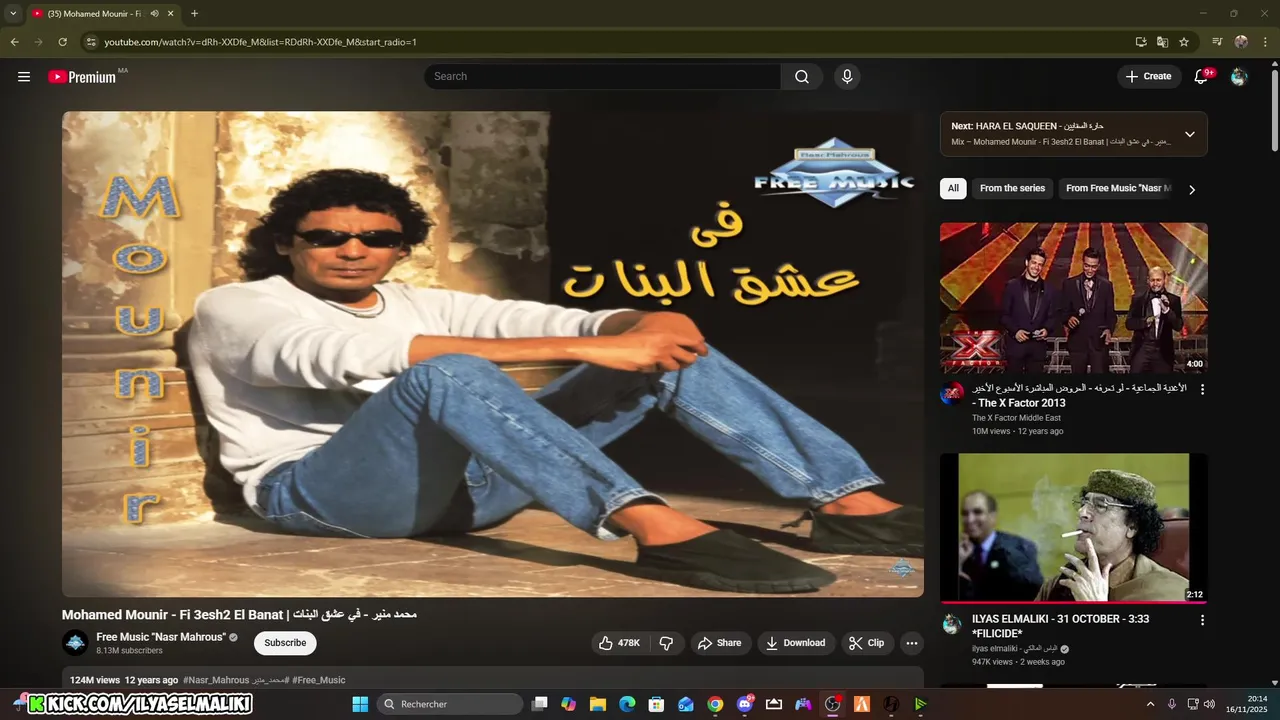Screen dimensions: 1280x720
Task: Click the search magnifier button
Action: [802, 77]
